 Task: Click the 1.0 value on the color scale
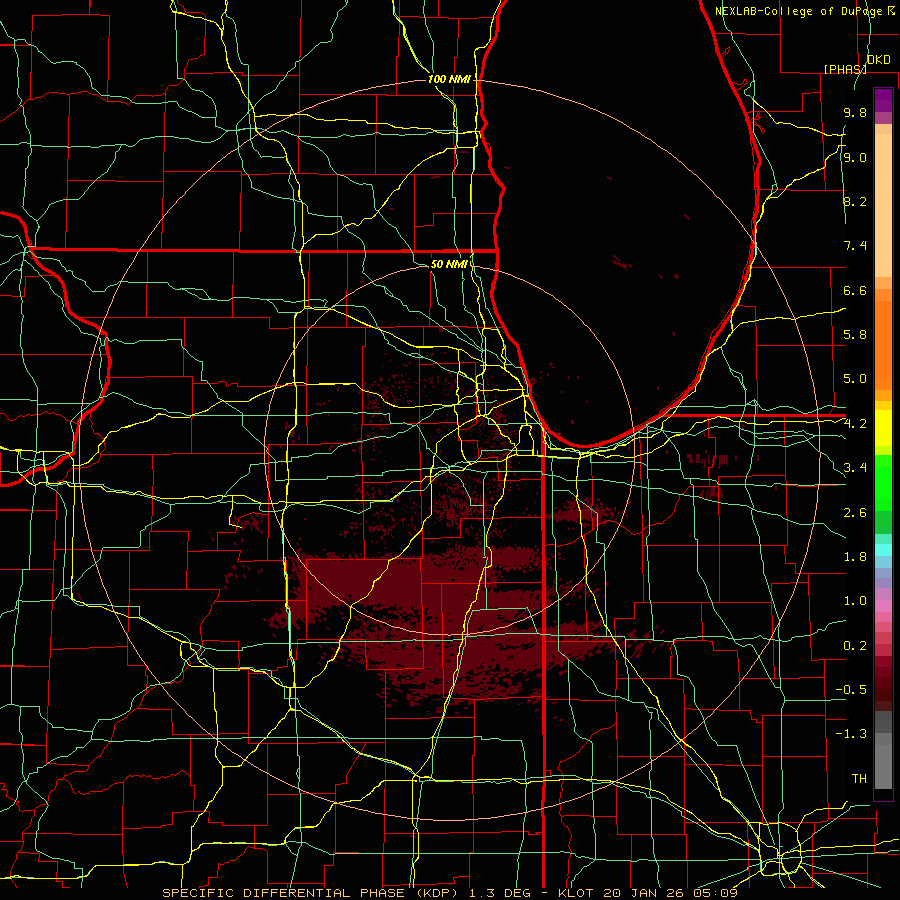[855, 601]
